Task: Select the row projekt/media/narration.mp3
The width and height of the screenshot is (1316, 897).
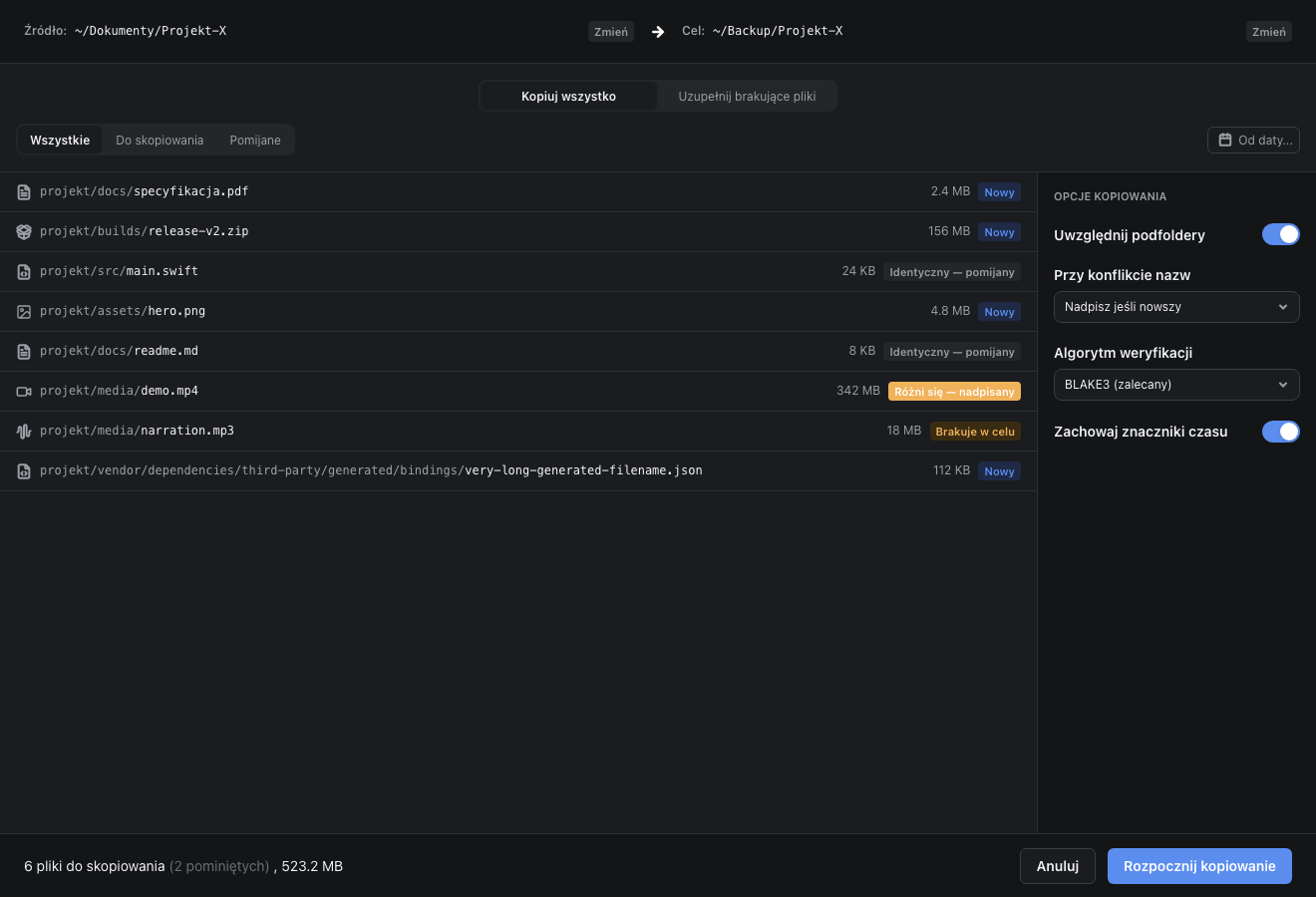Action: pyautogui.click(x=518, y=432)
